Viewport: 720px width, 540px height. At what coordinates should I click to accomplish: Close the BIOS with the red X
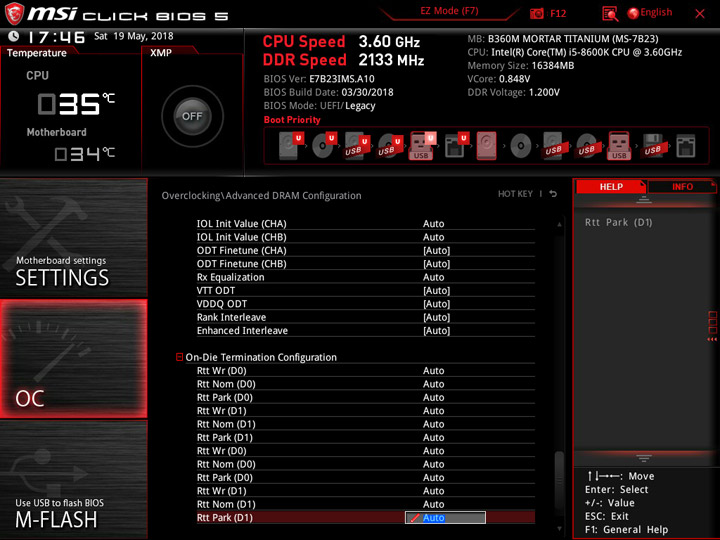tap(700, 13)
